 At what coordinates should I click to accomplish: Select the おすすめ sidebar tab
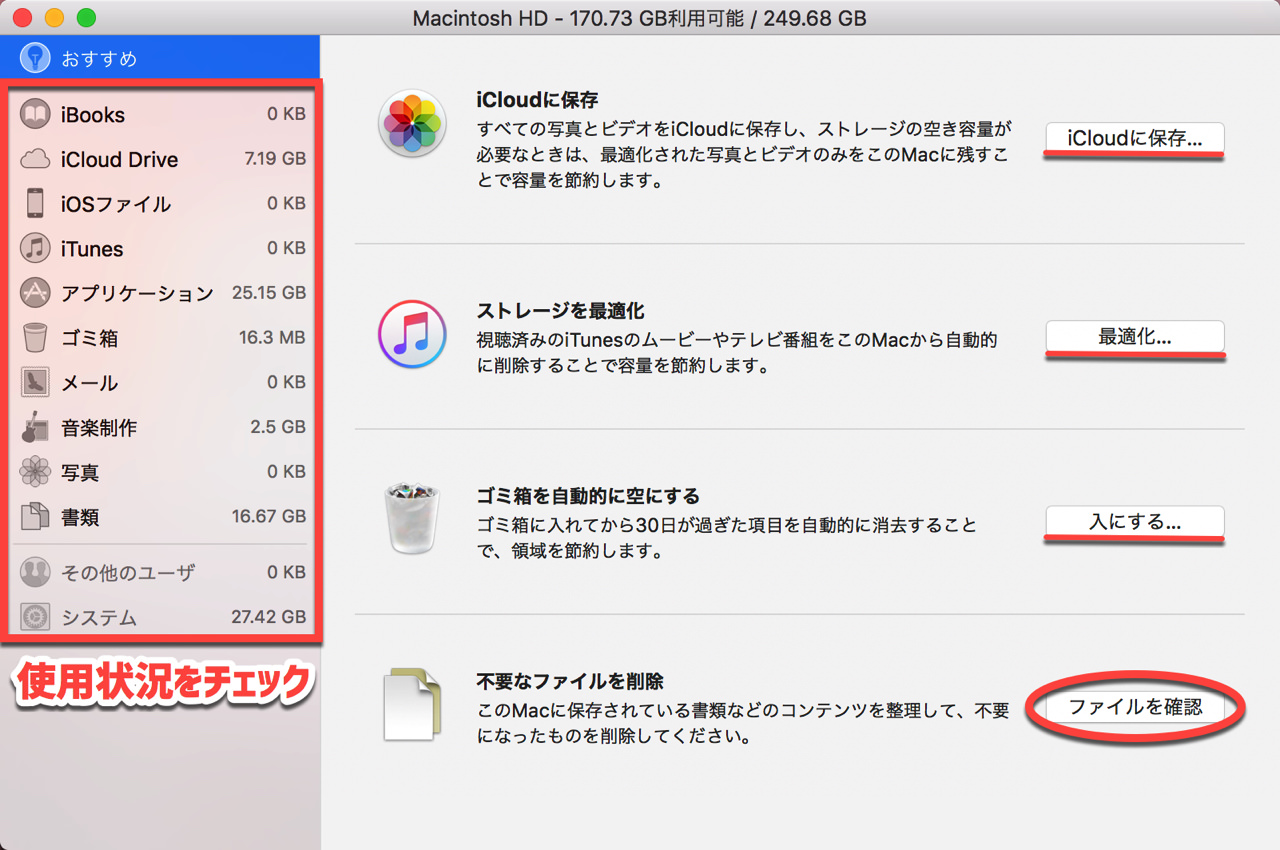click(160, 58)
